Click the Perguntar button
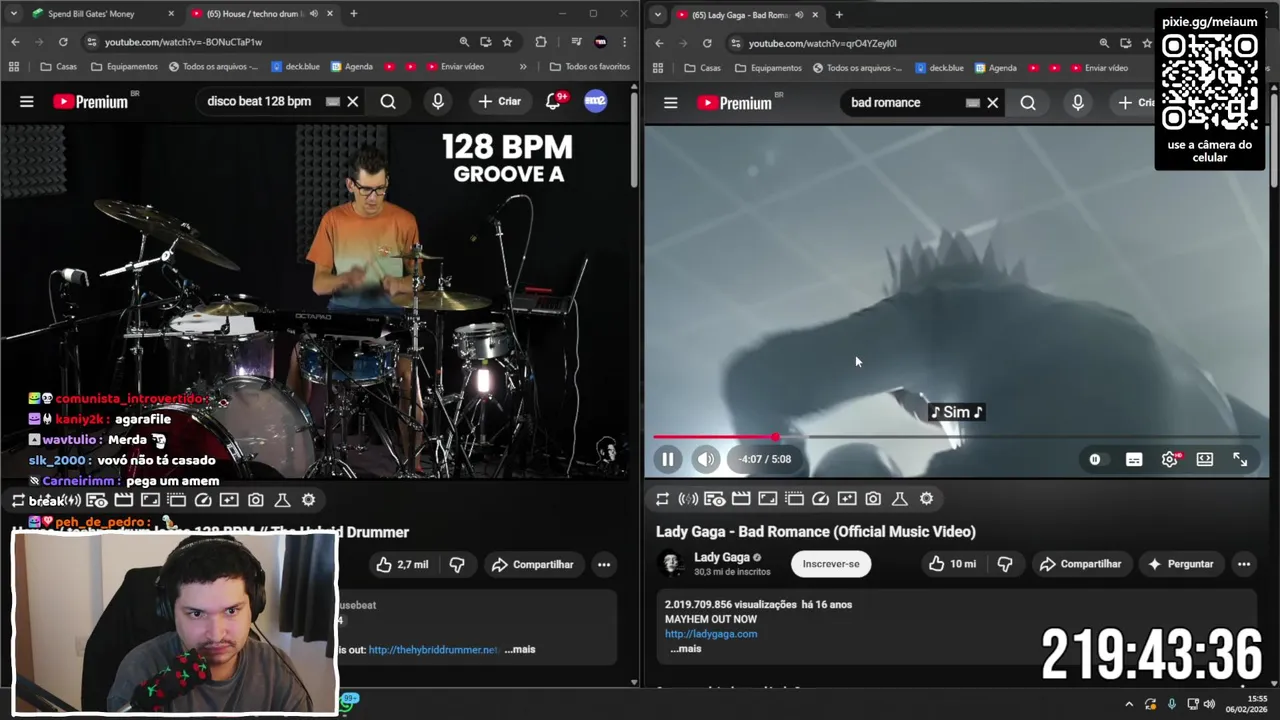Screen dimensions: 1280x720 tap(1180, 564)
